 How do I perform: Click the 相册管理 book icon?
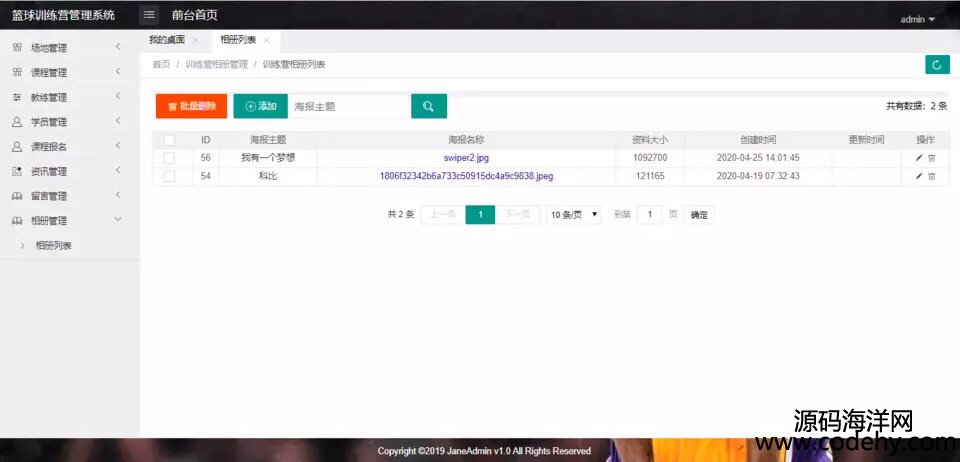click(x=17, y=221)
